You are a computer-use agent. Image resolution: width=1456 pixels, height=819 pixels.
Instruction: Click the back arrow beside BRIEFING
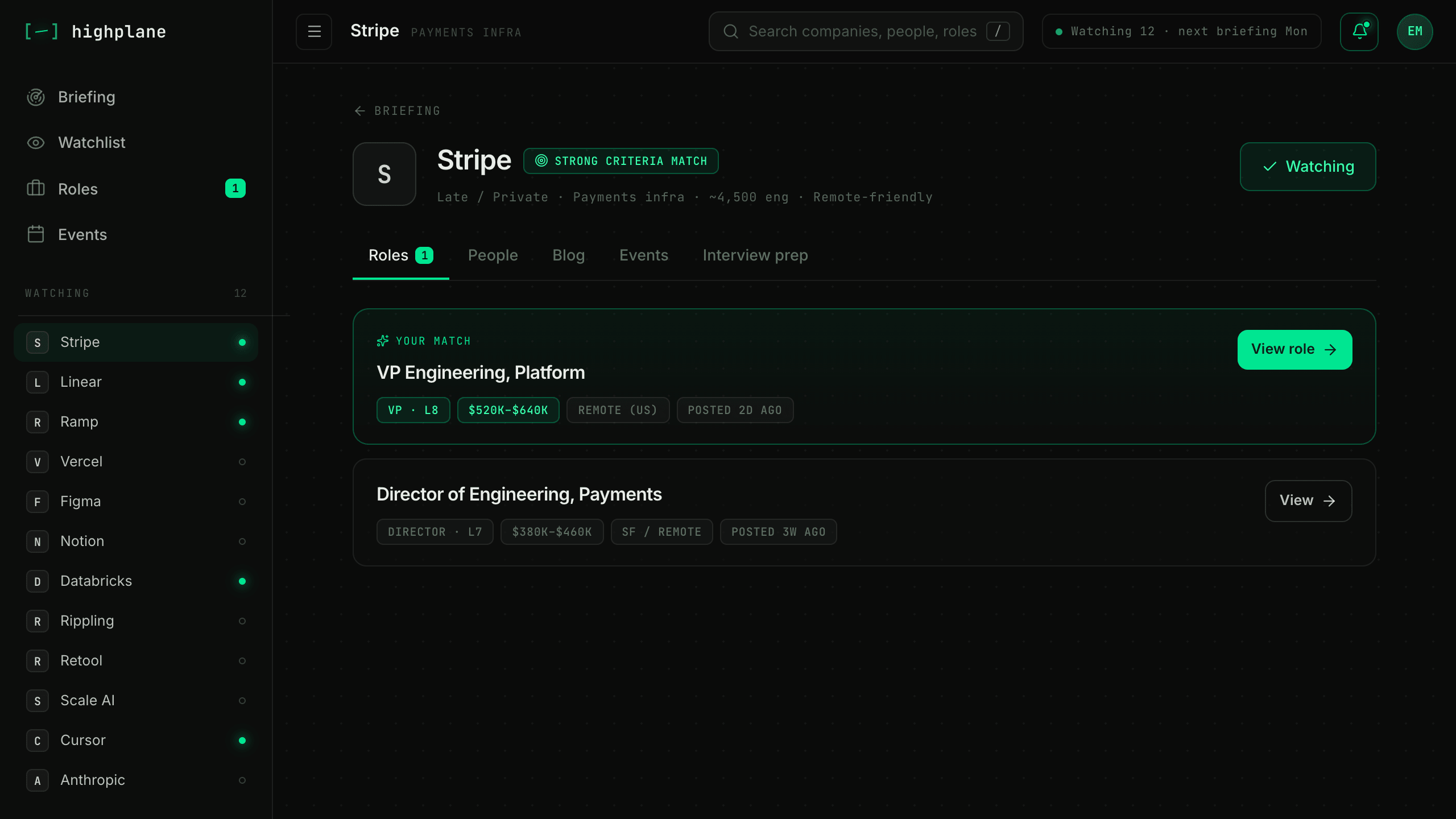[x=359, y=111]
